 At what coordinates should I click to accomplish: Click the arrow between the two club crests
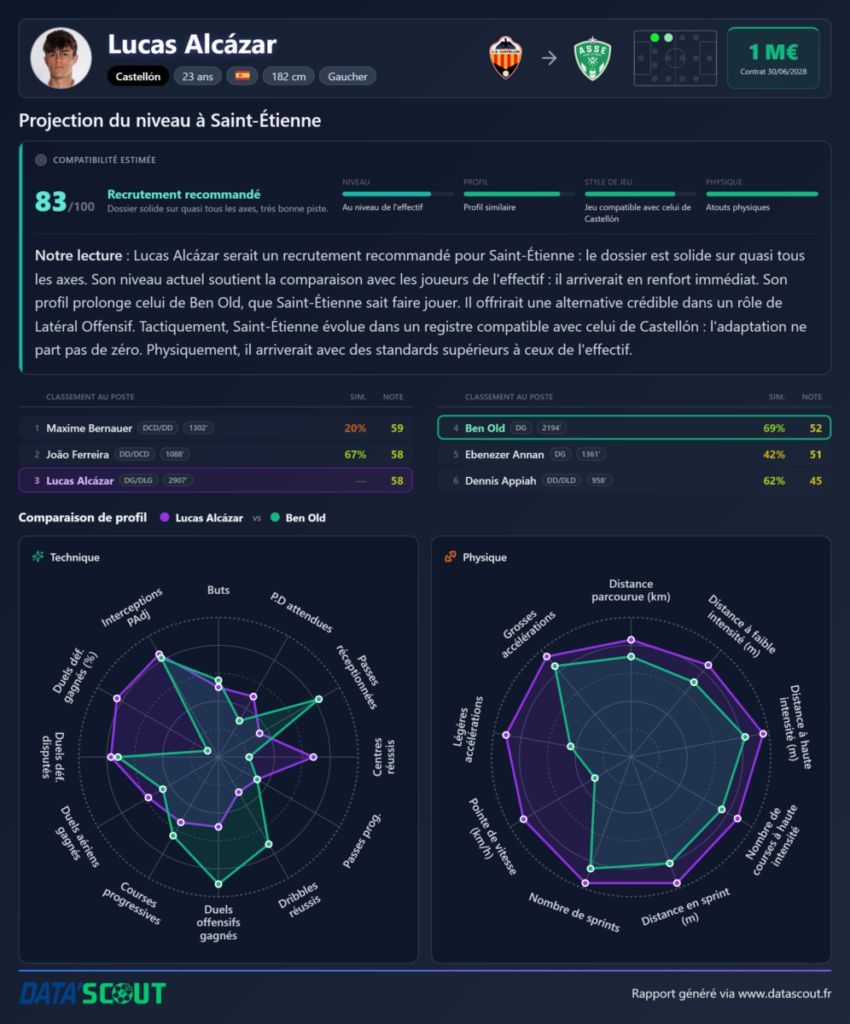[550, 58]
